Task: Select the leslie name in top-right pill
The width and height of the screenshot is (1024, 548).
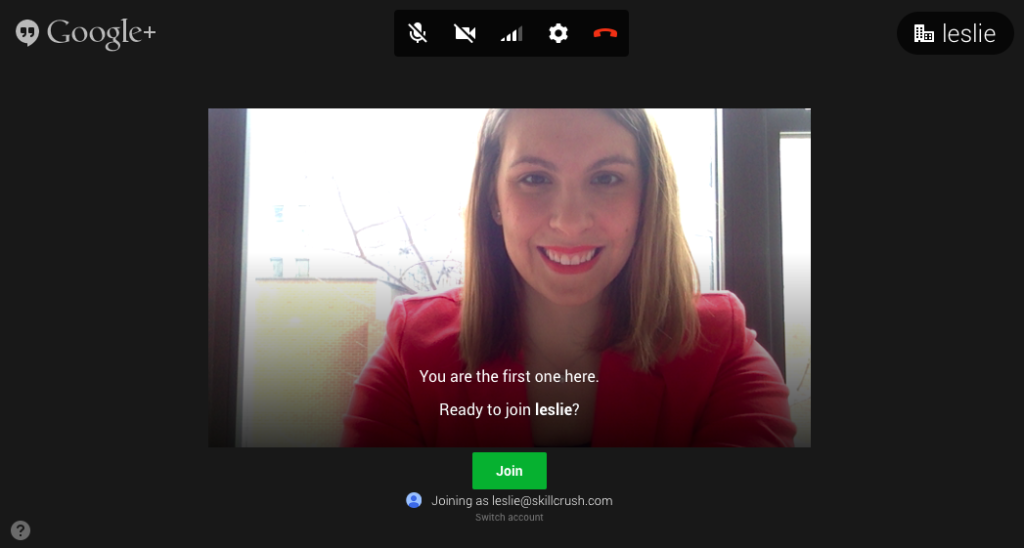Action: pos(969,34)
